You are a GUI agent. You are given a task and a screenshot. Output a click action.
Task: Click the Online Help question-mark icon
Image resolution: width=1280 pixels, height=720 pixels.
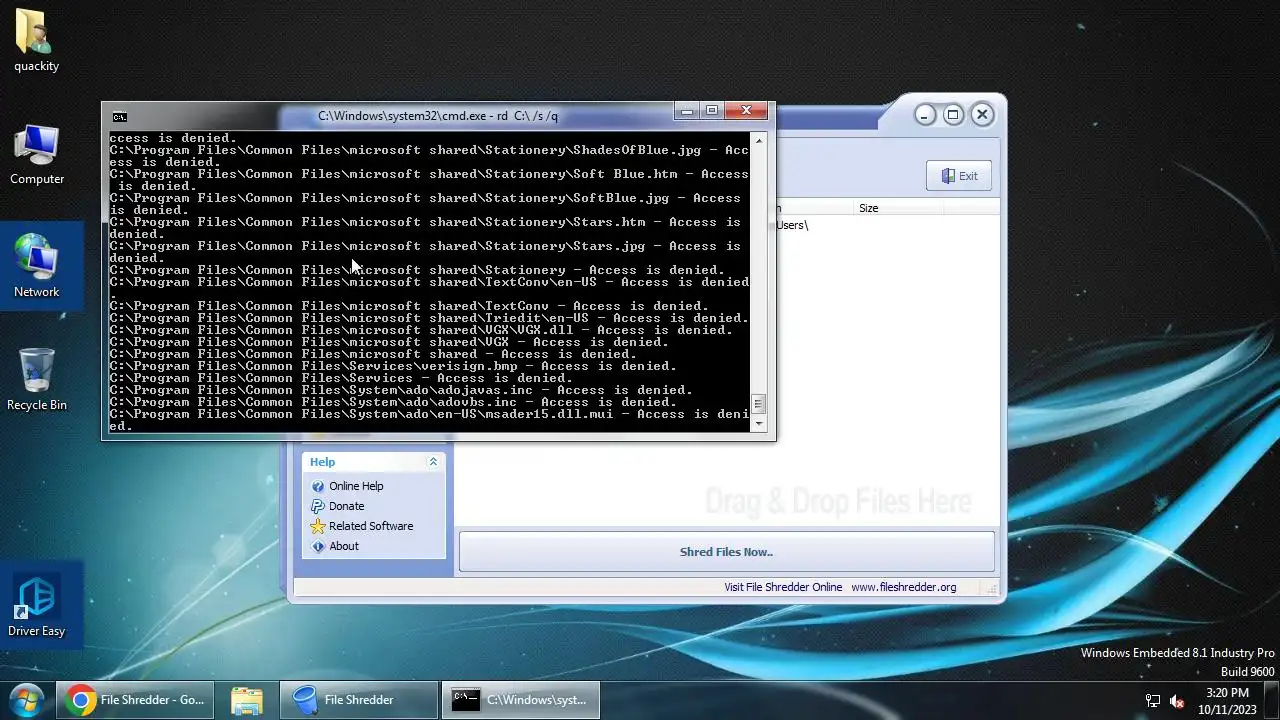pyautogui.click(x=318, y=486)
